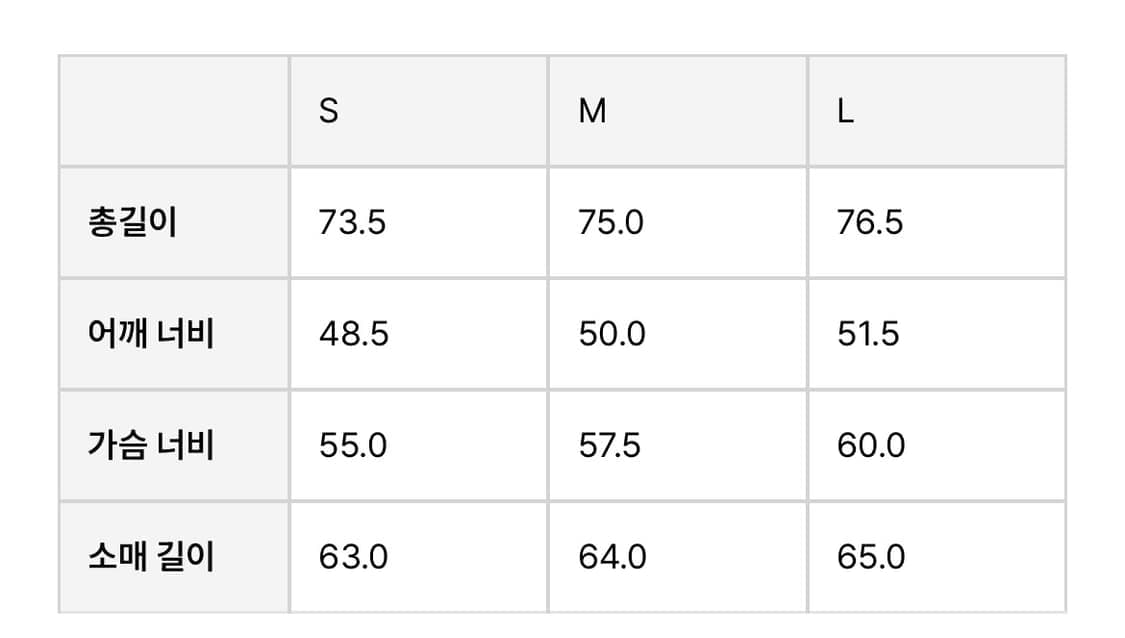Click the L size column header
1125x638 pixels.
coord(845,111)
